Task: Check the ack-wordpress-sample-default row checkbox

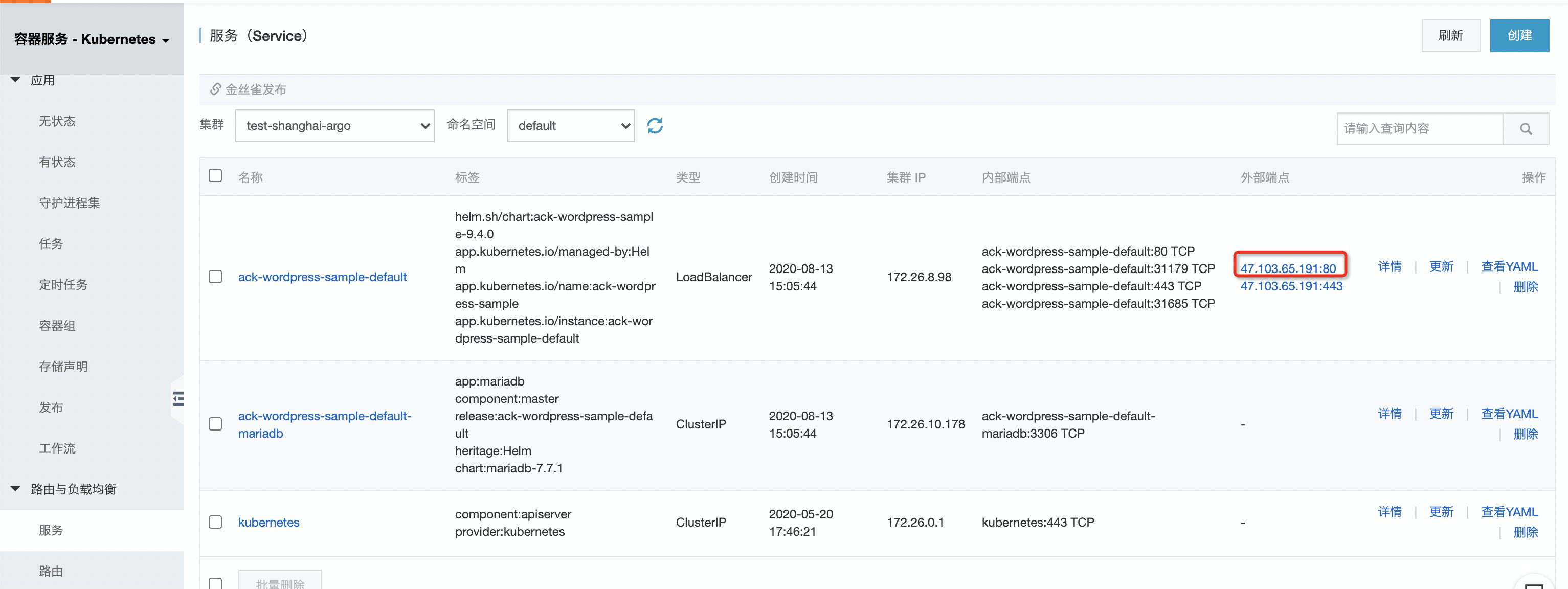Action: point(215,277)
